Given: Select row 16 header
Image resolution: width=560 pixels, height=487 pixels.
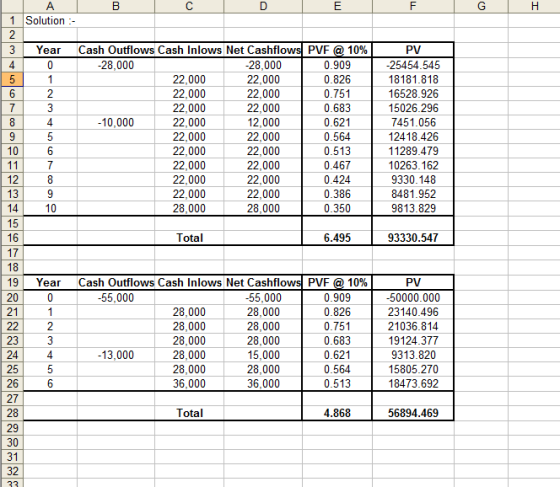Looking at the screenshot, I should (12, 238).
